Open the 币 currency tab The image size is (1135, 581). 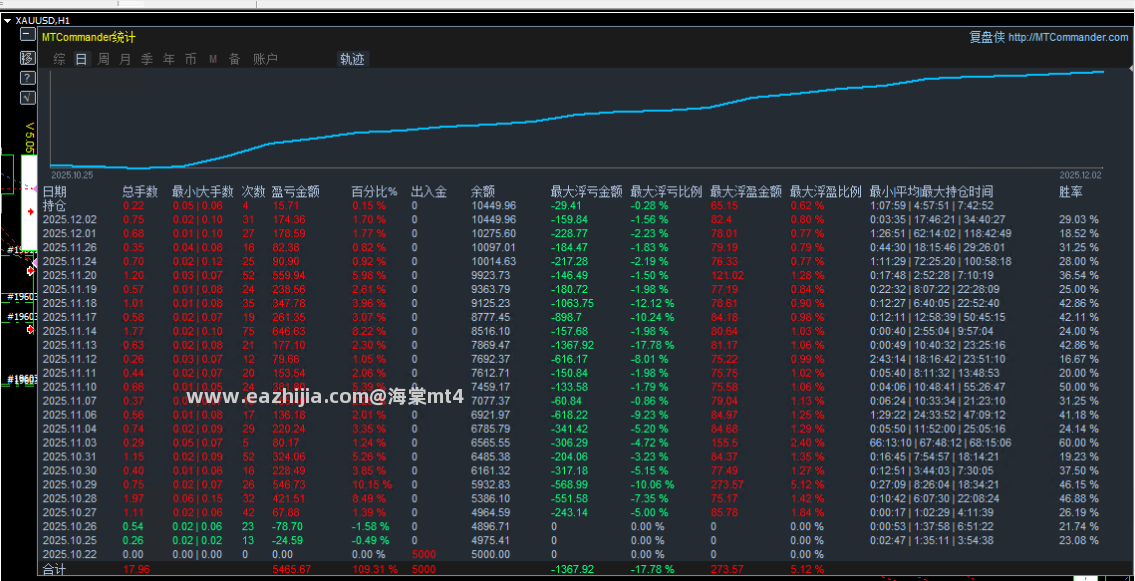coord(190,59)
